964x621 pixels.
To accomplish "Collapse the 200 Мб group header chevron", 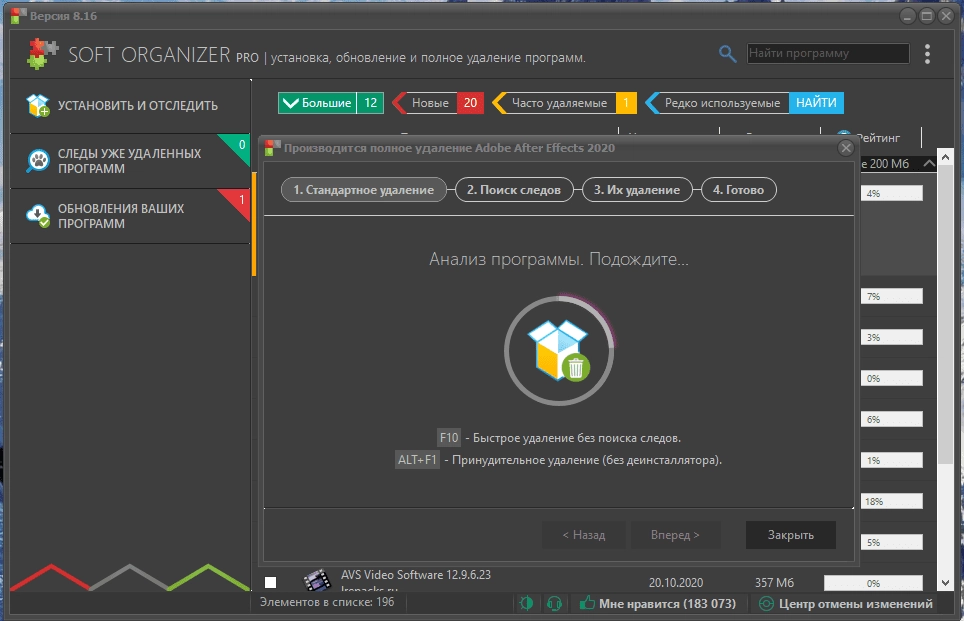I will (x=929, y=164).
